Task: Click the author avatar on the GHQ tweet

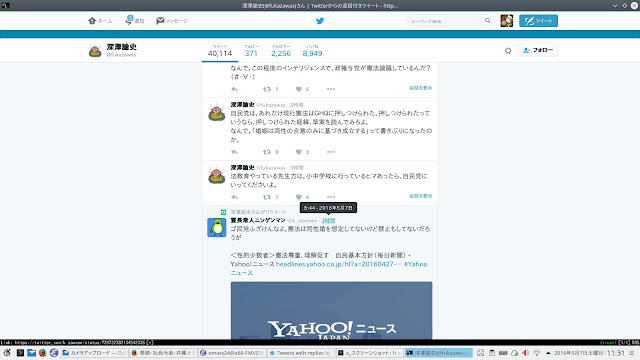Action: click(217, 112)
